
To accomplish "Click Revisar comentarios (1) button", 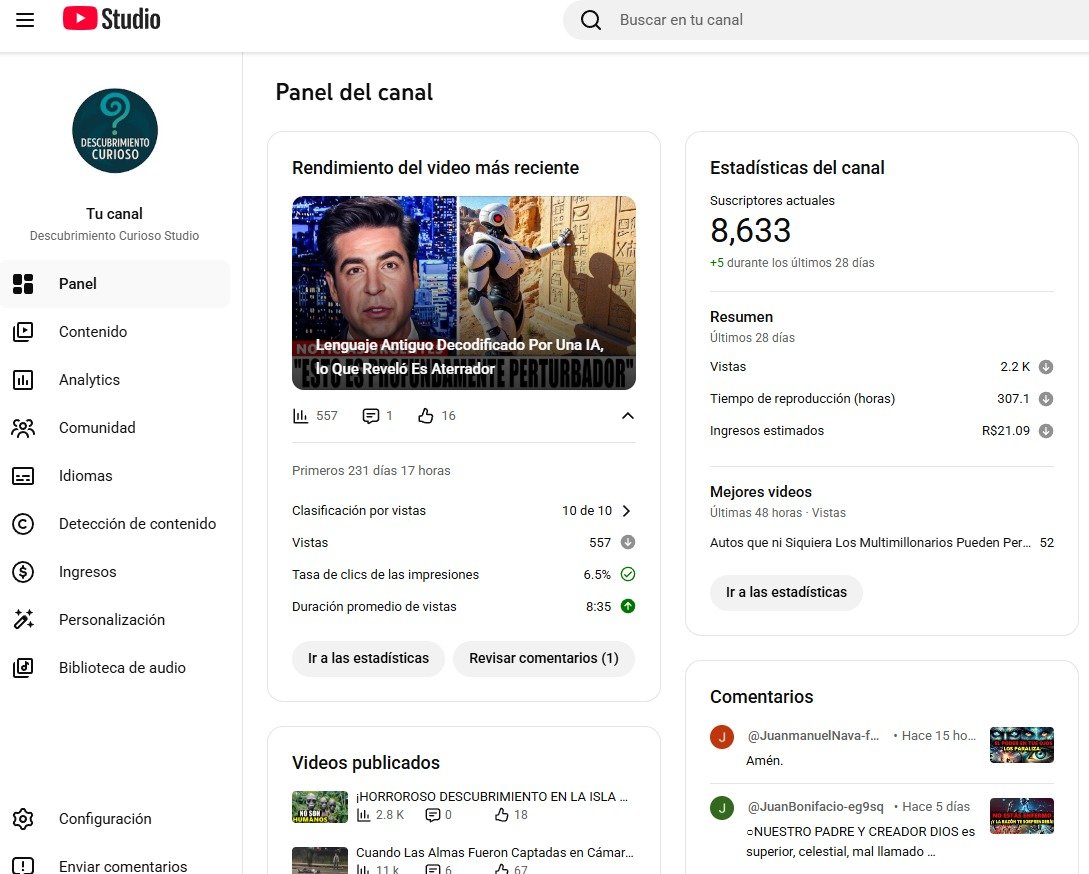I will (544, 658).
